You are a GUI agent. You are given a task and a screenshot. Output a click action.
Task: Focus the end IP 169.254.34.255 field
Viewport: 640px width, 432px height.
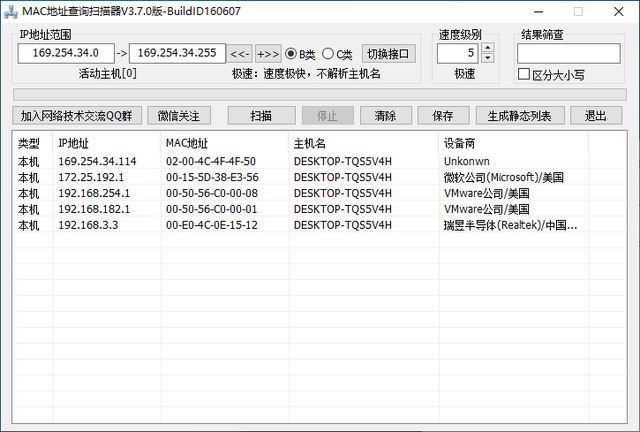[x=177, y=53]
